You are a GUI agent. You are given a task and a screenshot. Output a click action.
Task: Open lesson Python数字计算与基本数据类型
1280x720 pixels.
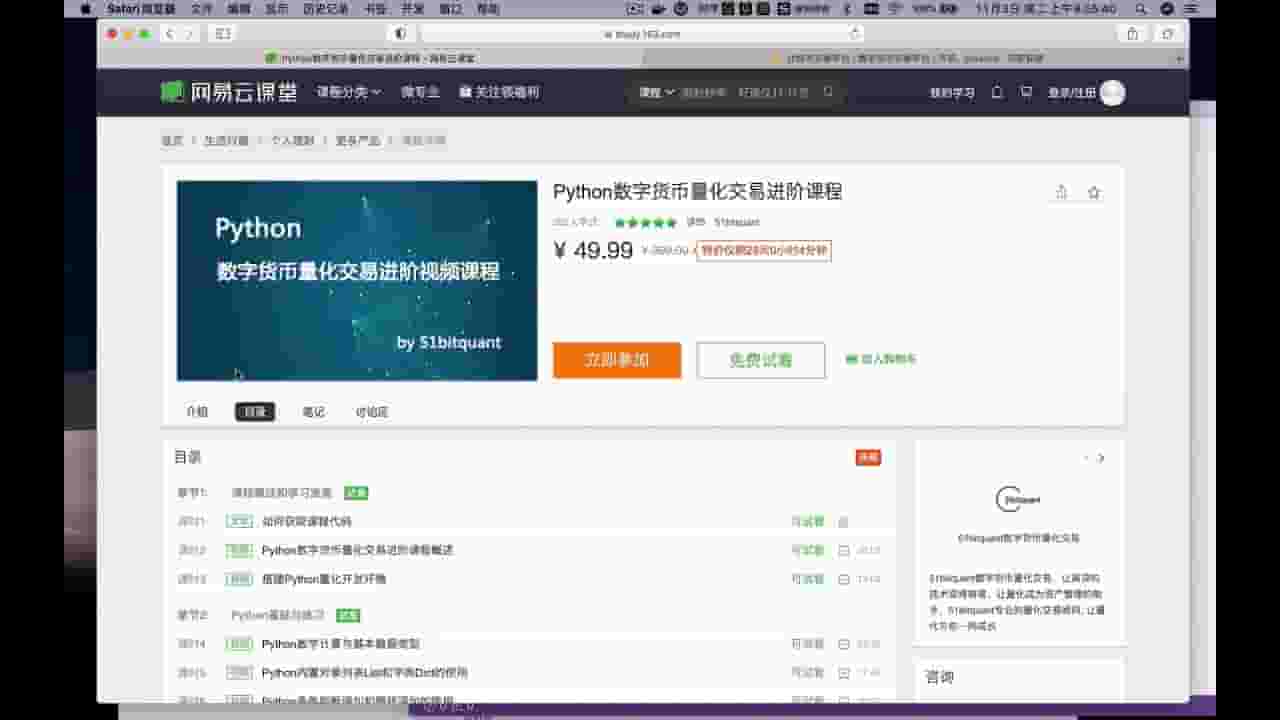click(341, 644)
